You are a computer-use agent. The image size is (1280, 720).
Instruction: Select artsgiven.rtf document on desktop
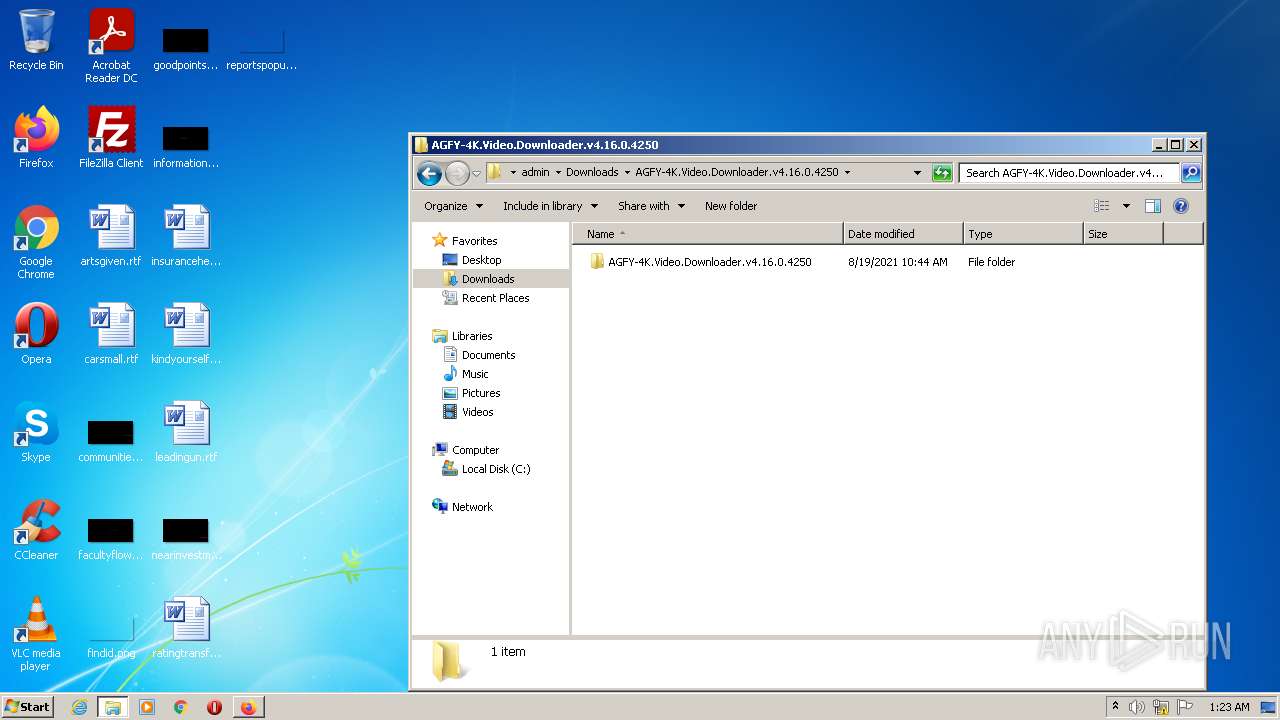pos(111,236)
